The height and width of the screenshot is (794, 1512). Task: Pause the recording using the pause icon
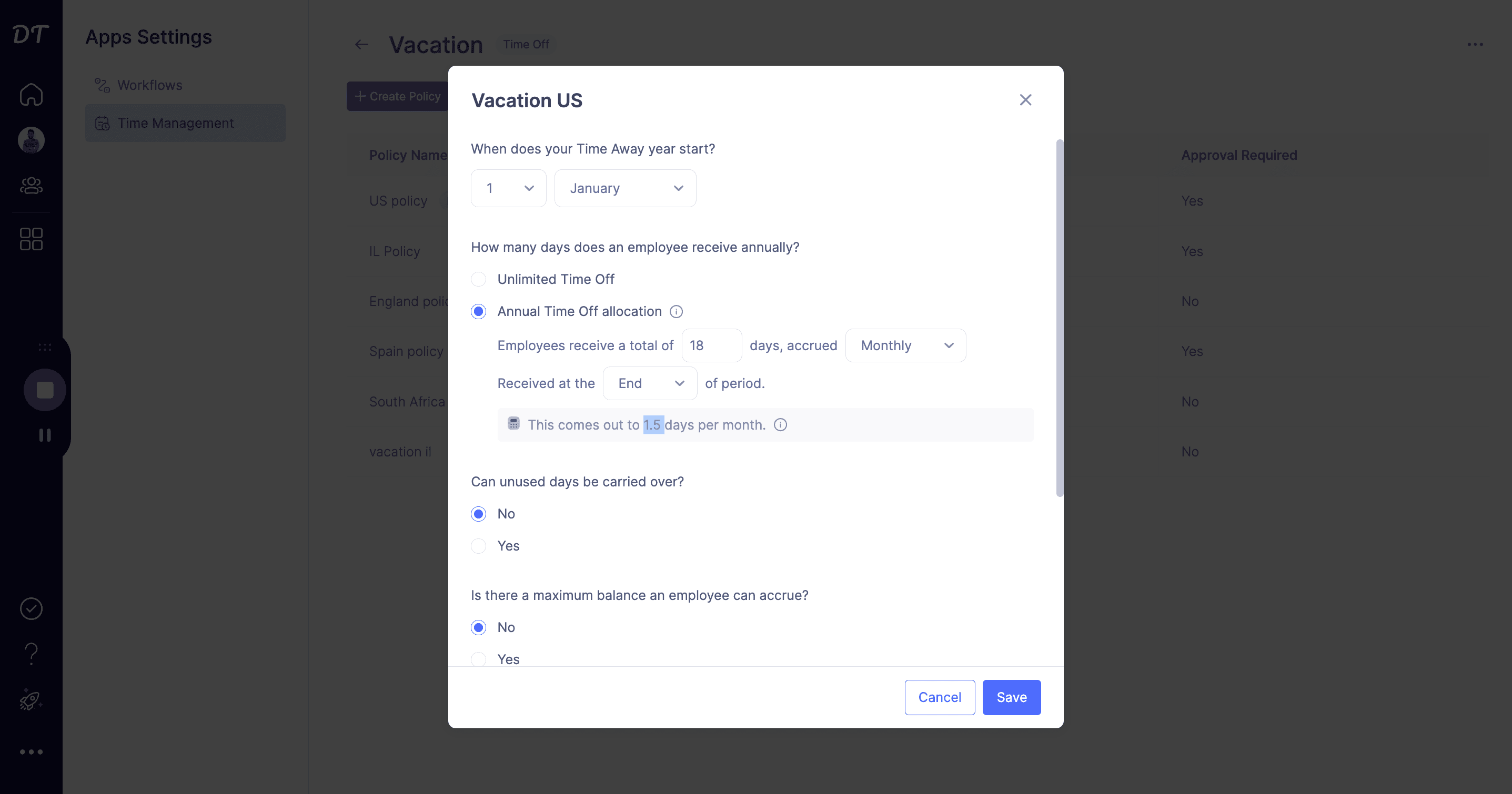tap(45, 435)
